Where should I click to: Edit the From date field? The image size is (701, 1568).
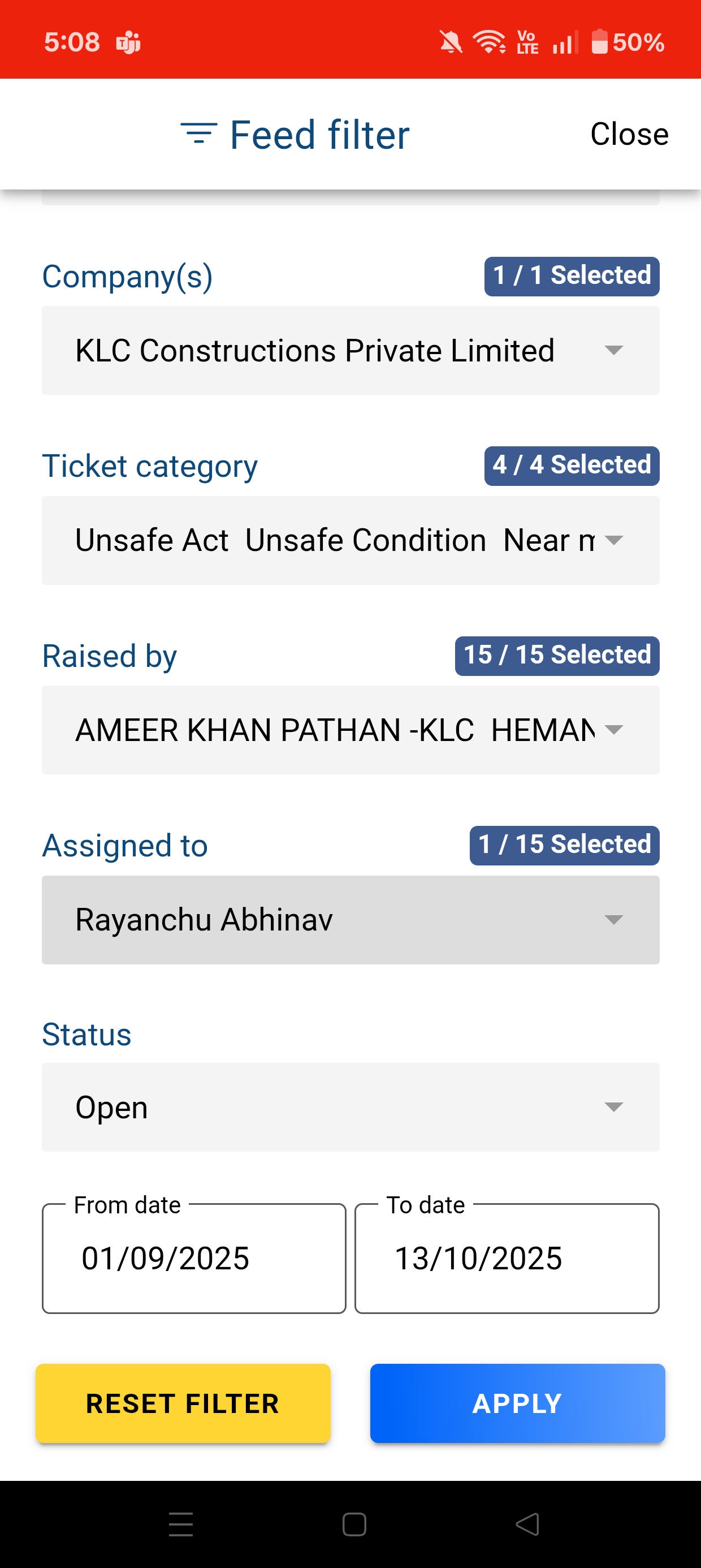(193, 1258)
